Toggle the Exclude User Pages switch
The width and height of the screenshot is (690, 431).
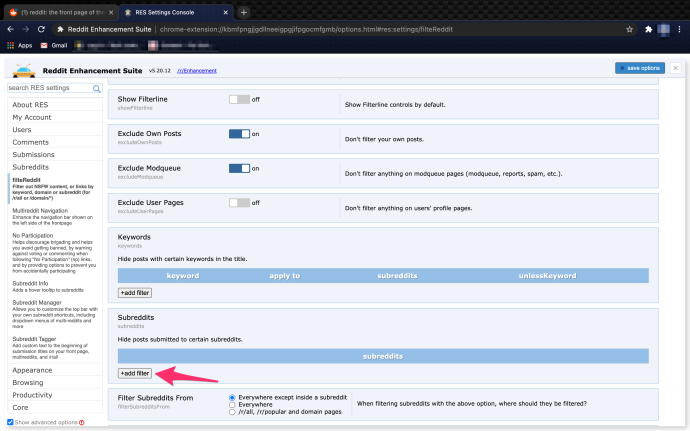coord(239,203)
